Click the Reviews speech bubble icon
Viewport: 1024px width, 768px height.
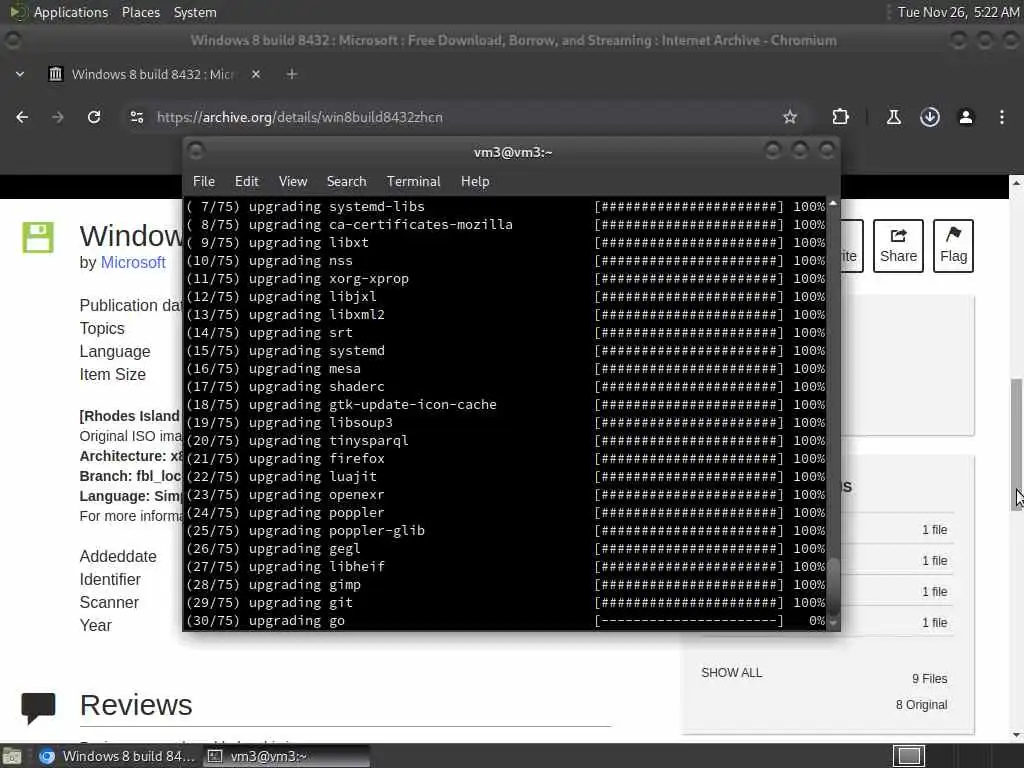tap(38, 708)
